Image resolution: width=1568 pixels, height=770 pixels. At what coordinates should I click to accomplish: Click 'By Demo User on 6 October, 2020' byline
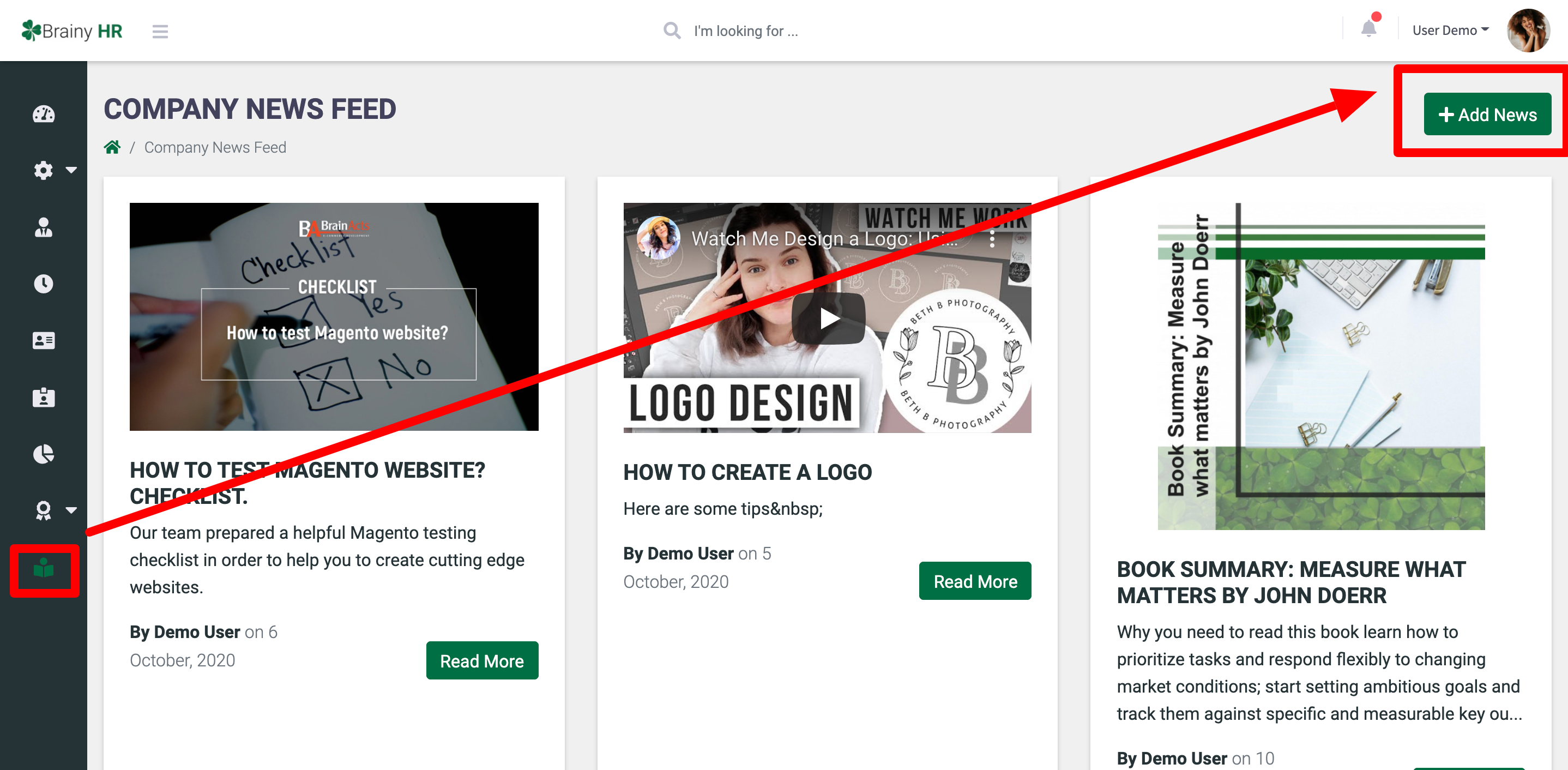tap(203, 646)
